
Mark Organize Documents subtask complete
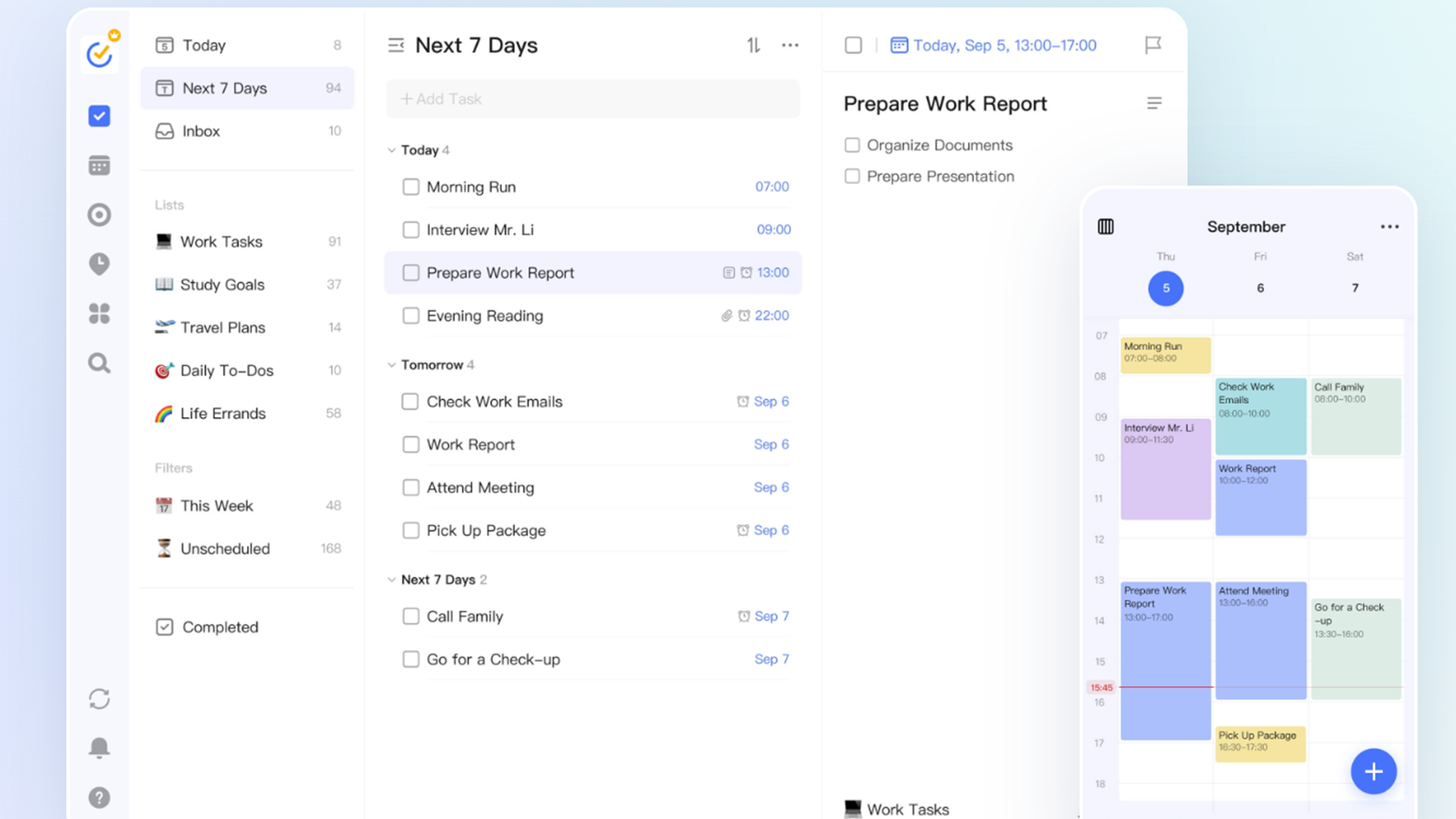tap(852, 145)
